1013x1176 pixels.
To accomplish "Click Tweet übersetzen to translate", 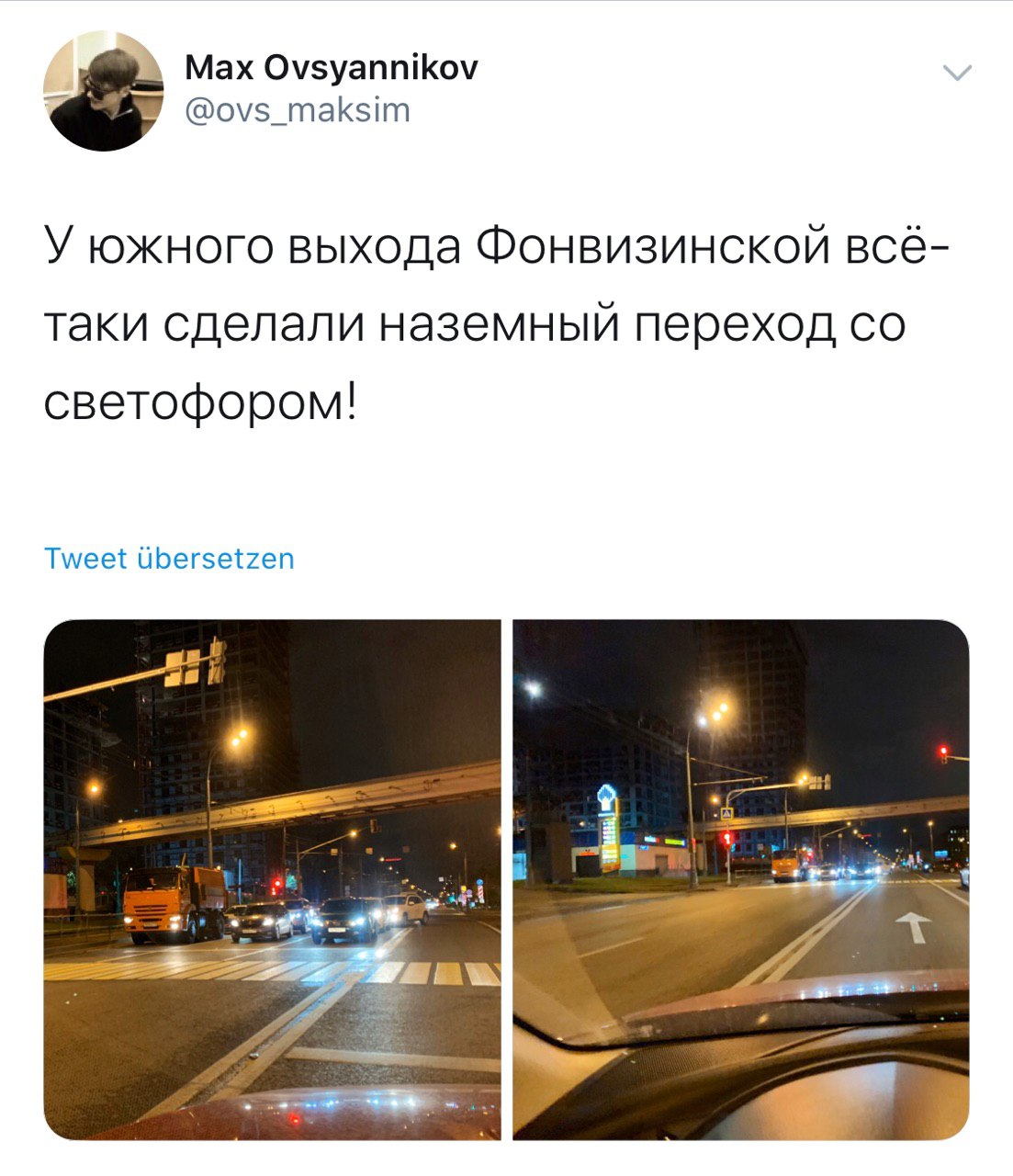I will [170, 559].
